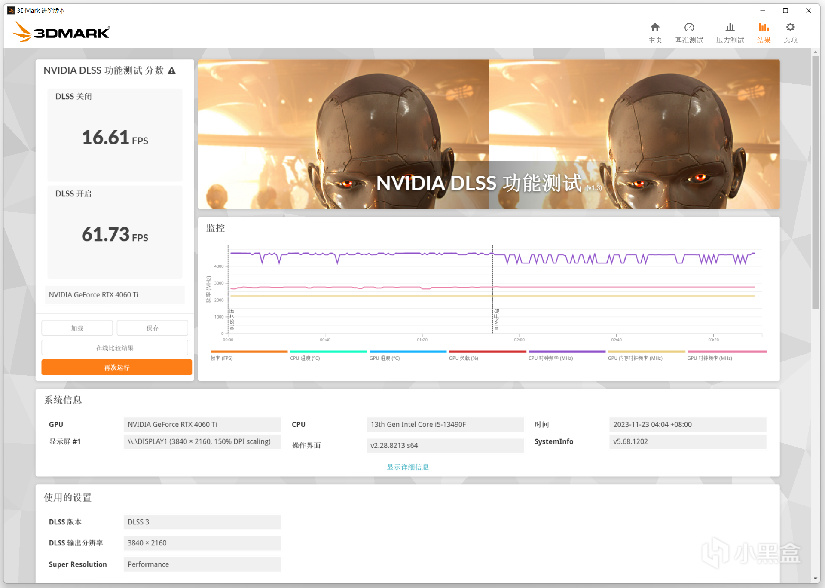Open the Options gear tab
Viewport: 825px width, 588px height.
click(790, 32)
